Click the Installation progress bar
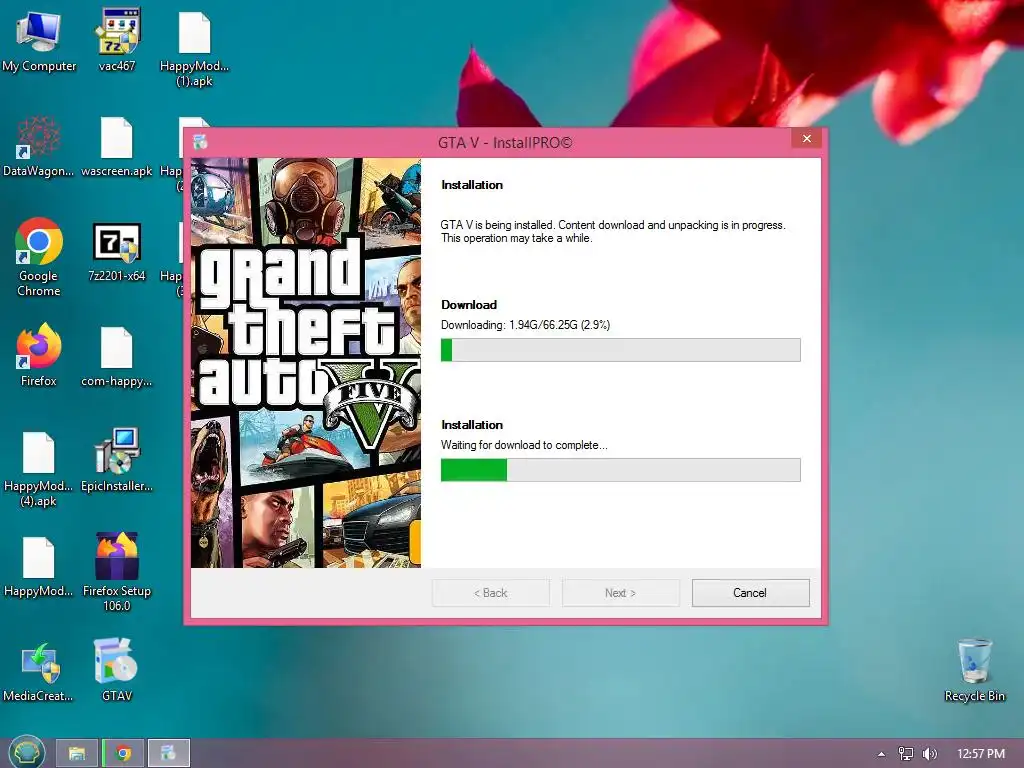This screenshot has width=1024, height=768. tap(620, 470)
